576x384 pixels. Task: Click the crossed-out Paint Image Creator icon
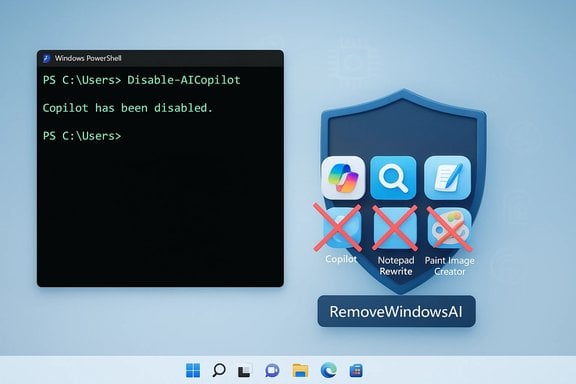(x=449, y=228)
